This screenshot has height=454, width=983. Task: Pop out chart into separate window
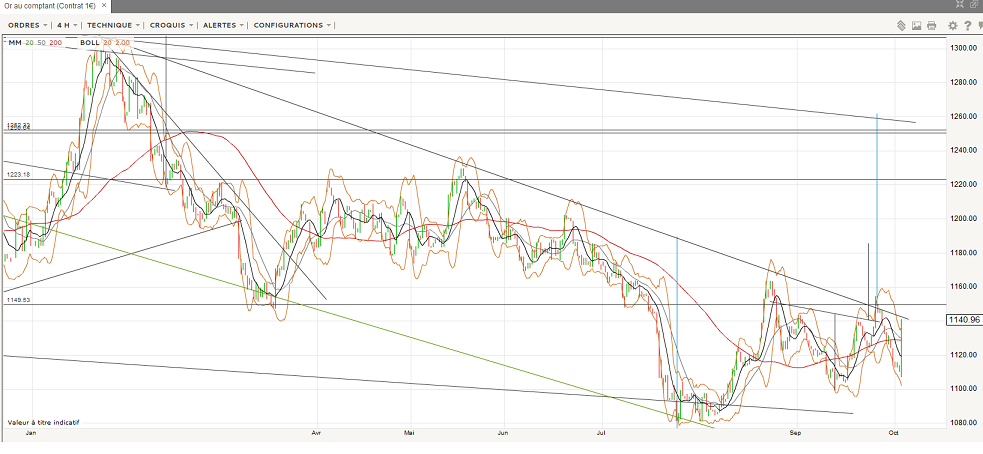[x=974, y=6]
